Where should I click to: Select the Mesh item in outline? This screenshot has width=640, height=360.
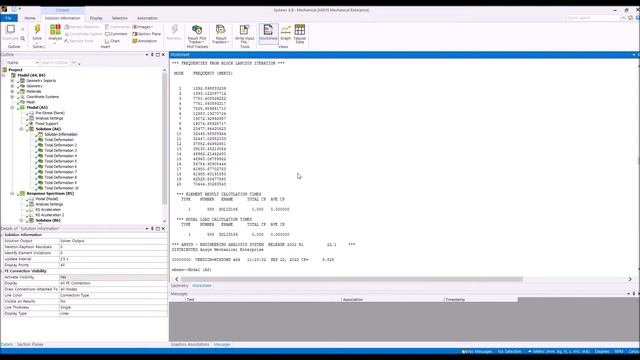(31, 102)
